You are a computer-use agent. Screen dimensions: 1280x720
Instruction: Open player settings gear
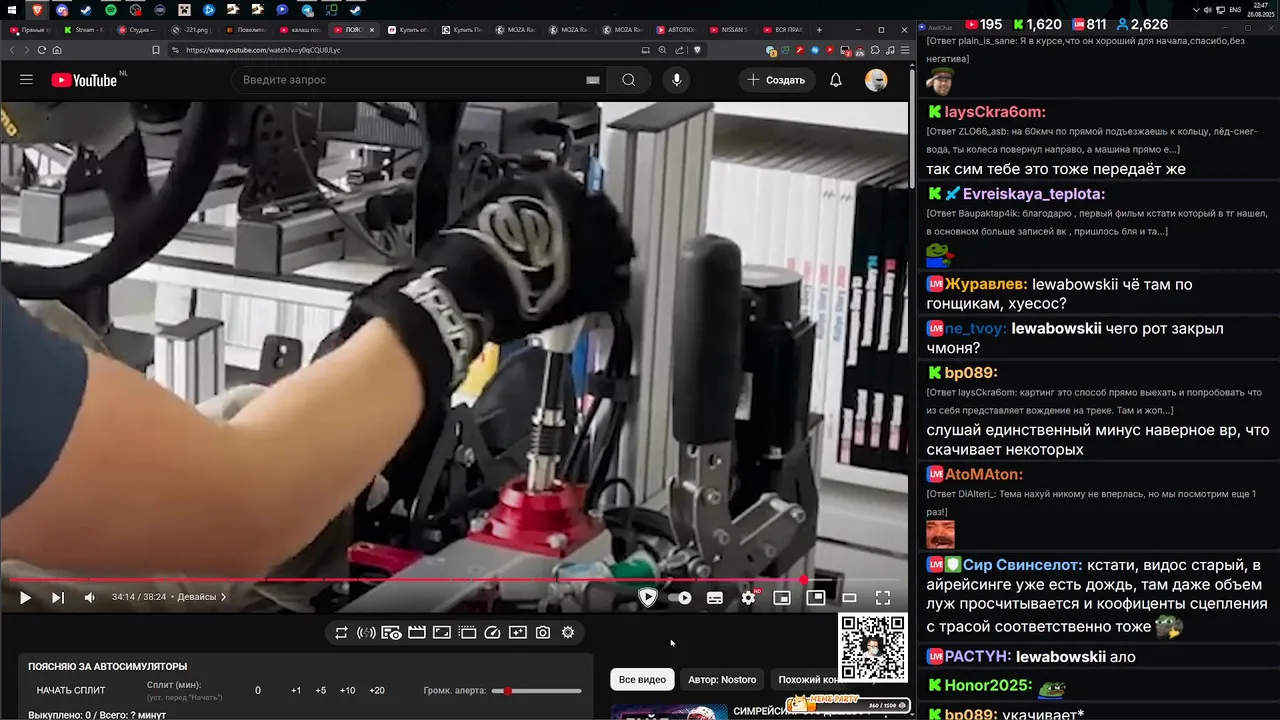[x=748, y=598]
